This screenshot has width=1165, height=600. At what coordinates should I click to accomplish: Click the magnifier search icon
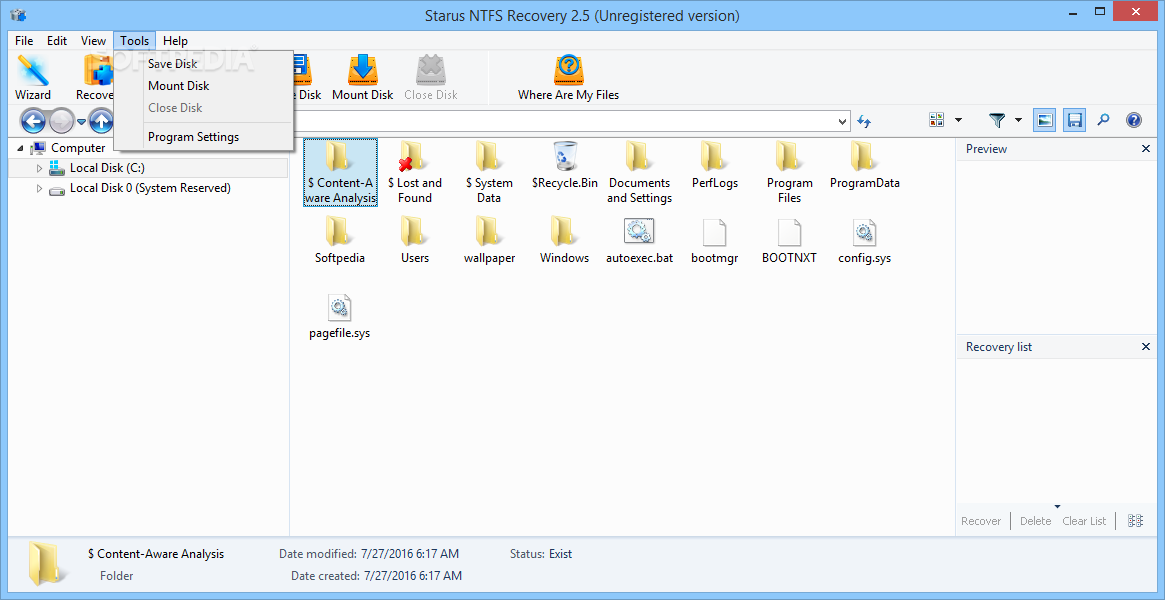point(1103,120)
